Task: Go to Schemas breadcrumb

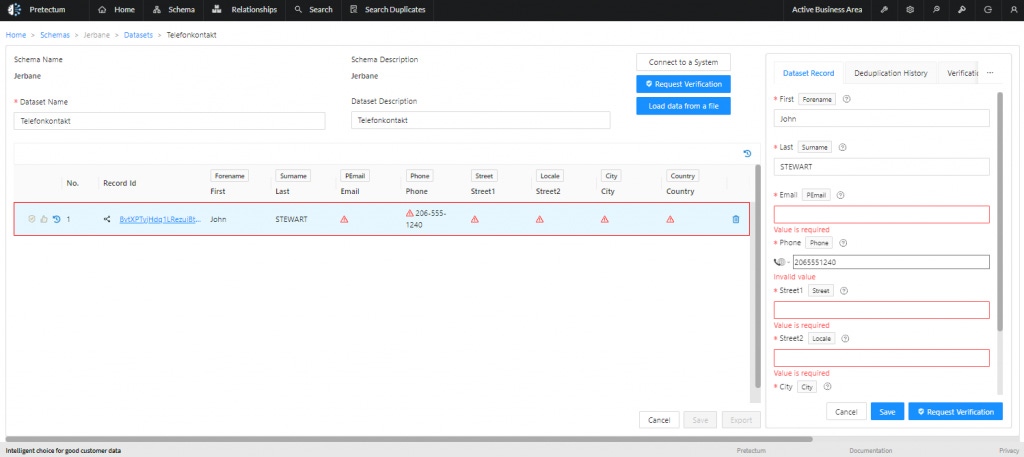Action: 55,35
